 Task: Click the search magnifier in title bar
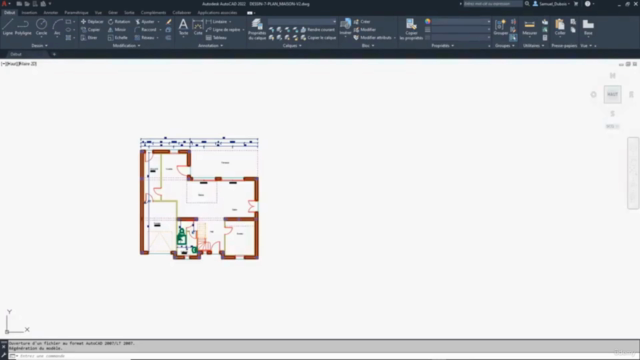coord(527,4)
